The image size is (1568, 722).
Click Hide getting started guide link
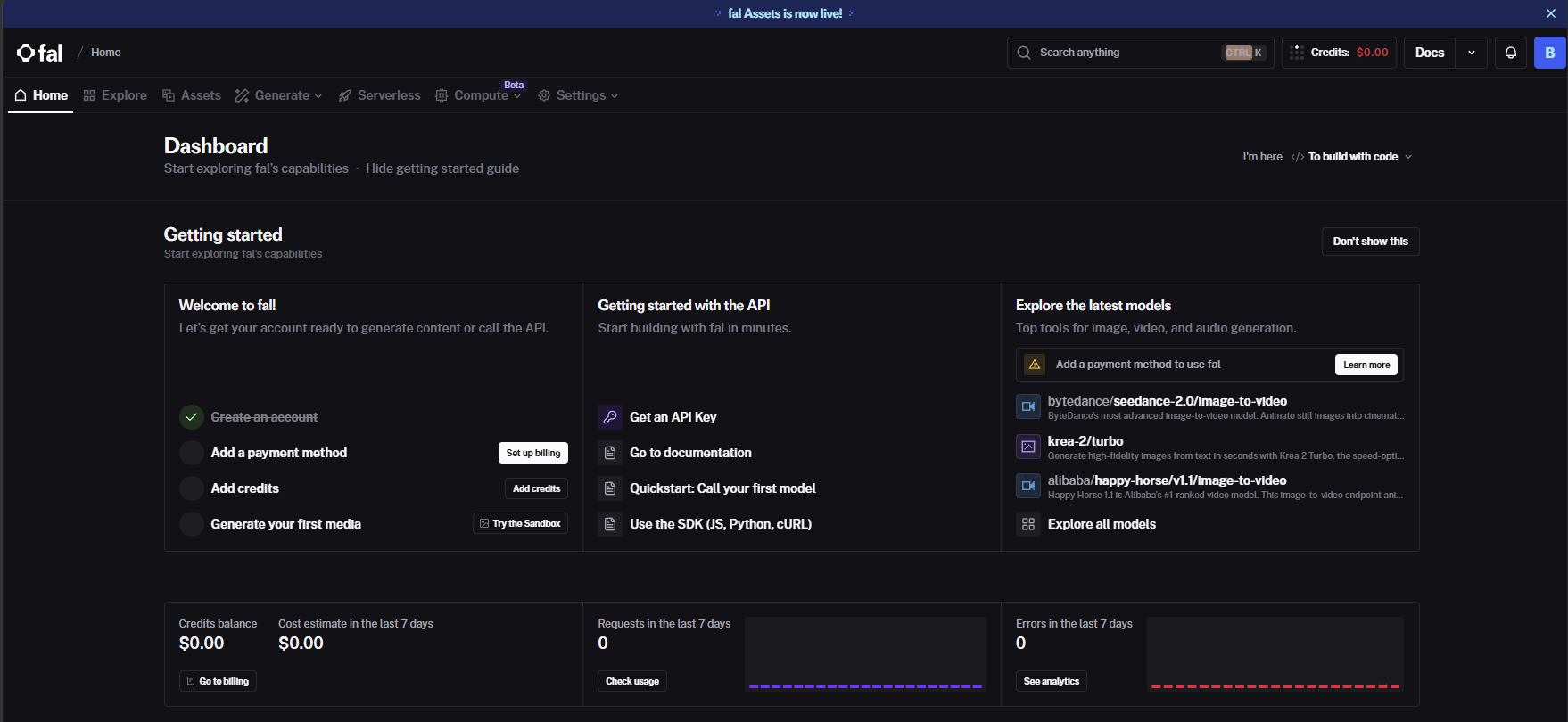442,168
